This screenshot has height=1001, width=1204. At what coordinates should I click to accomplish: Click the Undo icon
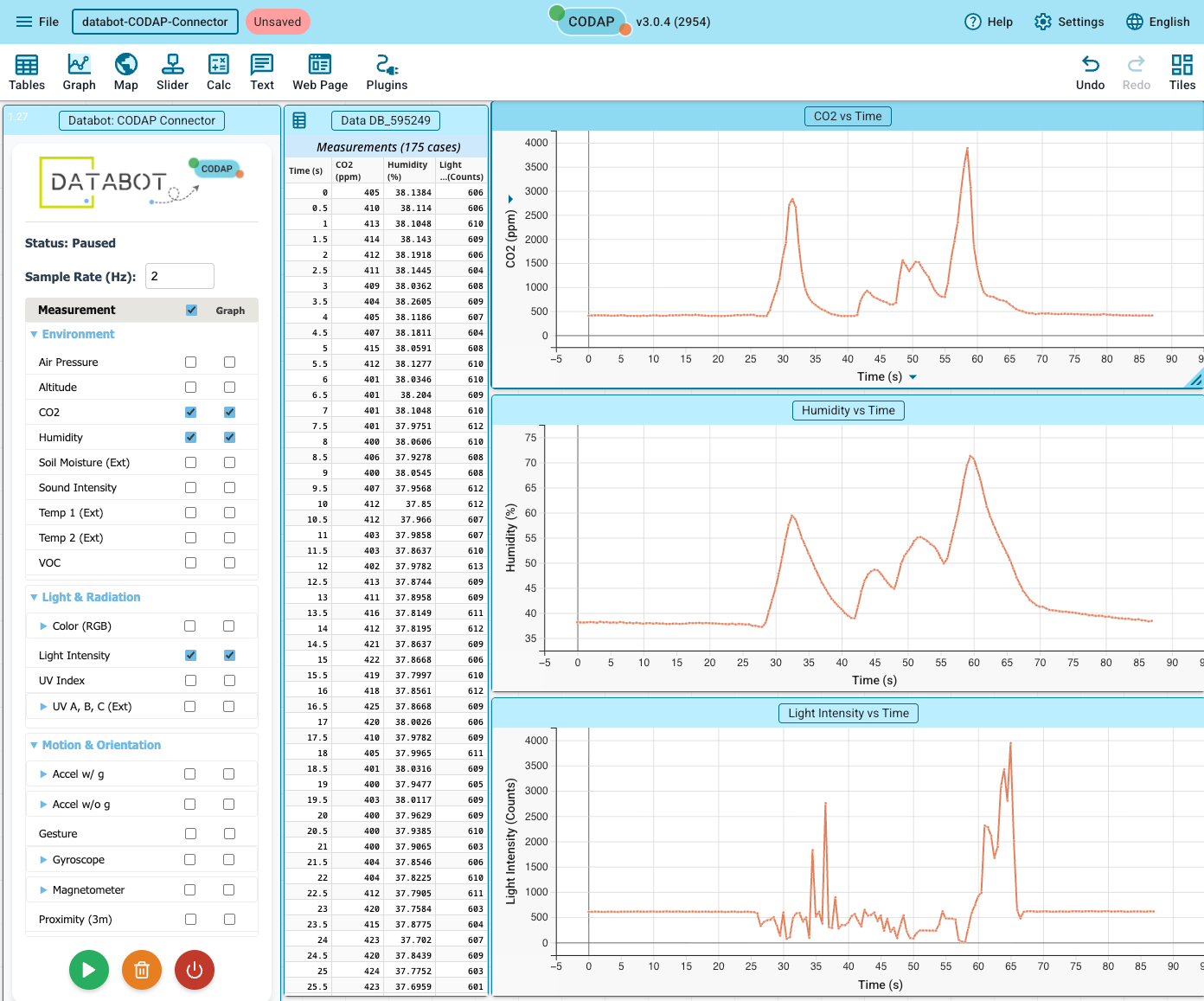coord(1090,73)
